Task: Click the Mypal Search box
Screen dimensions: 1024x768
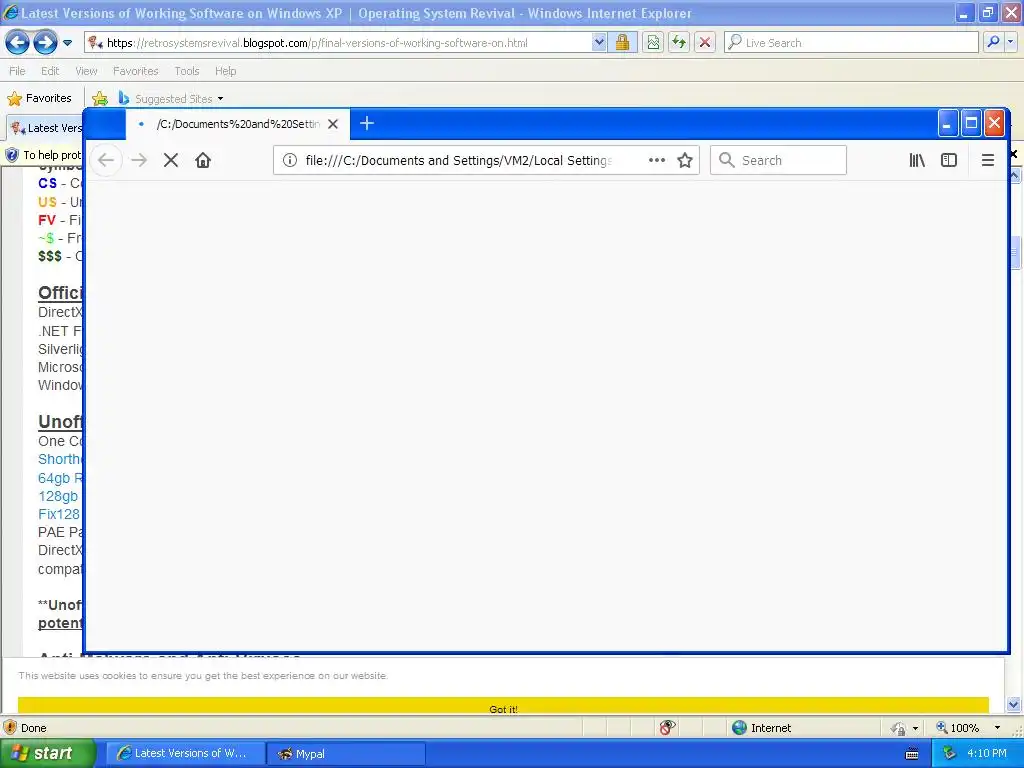Action: pos(778,160)
